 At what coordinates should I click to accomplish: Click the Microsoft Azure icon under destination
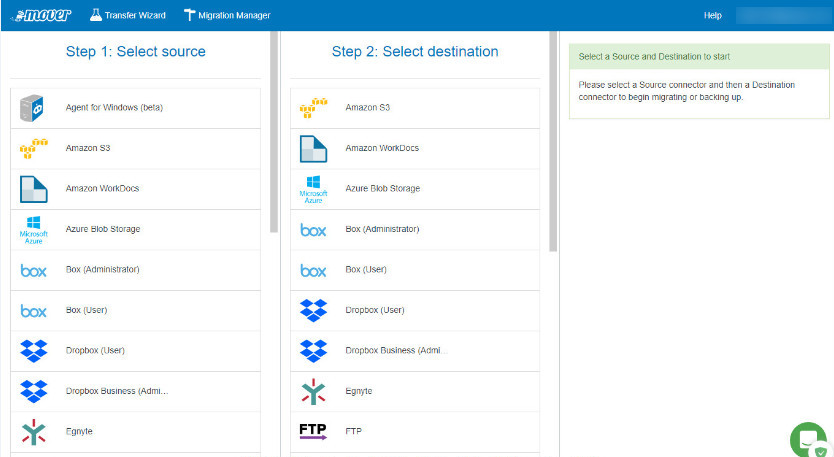(x=313, y=189)
